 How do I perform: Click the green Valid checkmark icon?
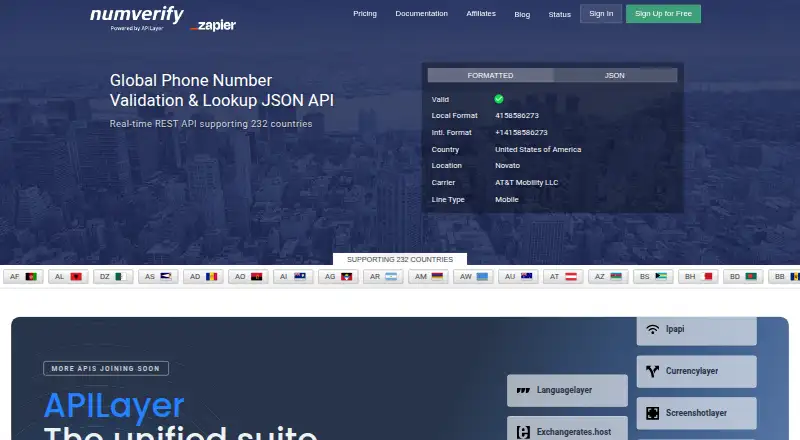pos(499,99)
